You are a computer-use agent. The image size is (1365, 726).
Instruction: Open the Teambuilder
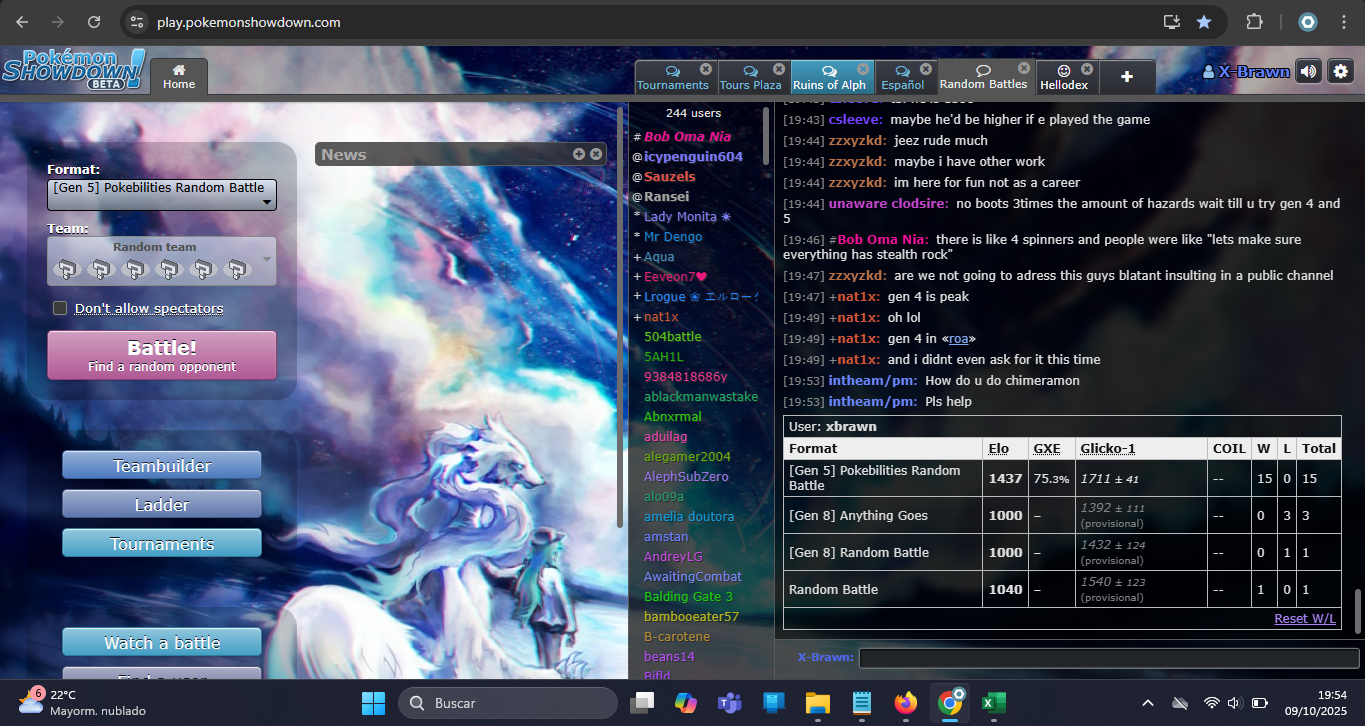pyautogui.click(x=162, y=466)
